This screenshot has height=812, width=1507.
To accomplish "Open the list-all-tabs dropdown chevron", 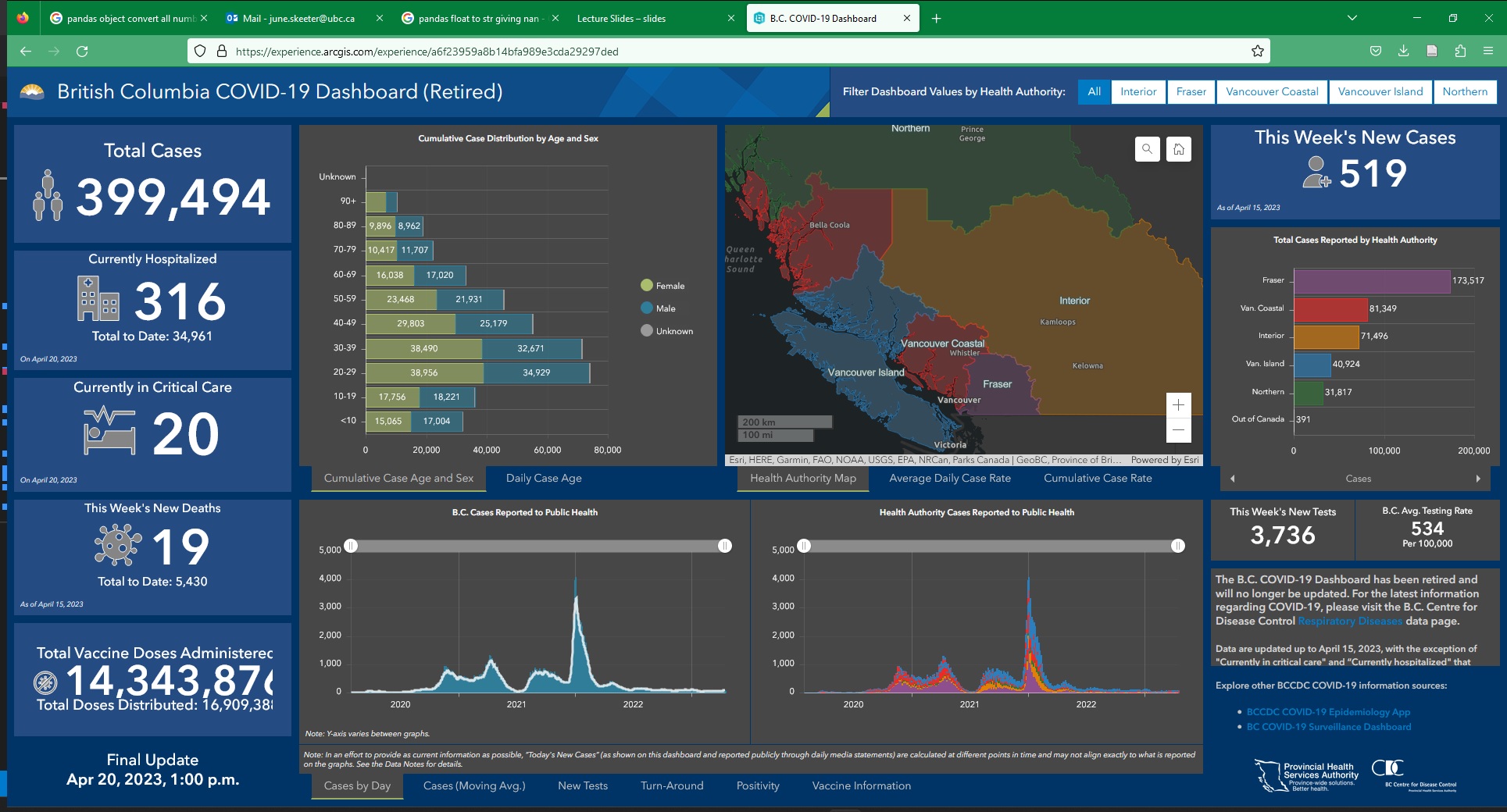I will 1352,18.
